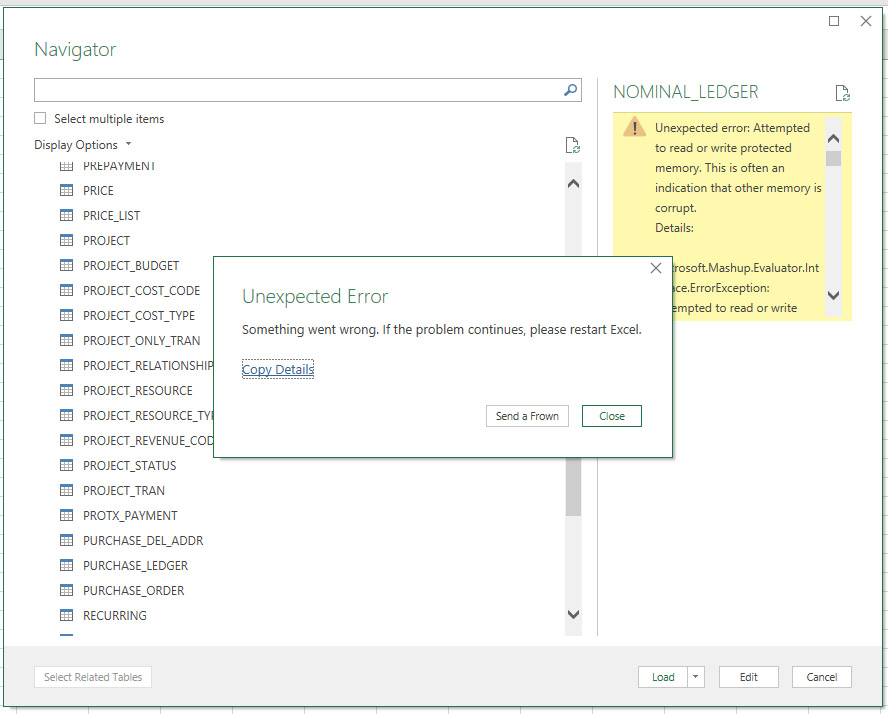The width and height of the screenshot is (888, 714).
Task: Click the error details scrollbar thumb
Action: [833, 159]
